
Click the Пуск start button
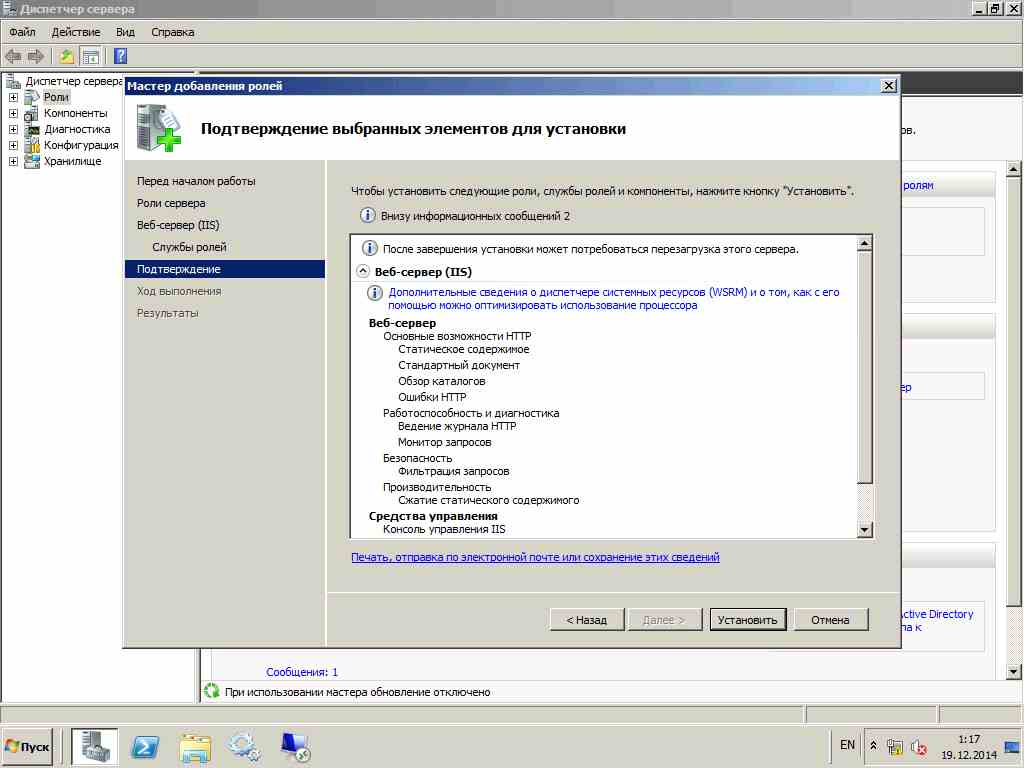[x=27, y=747]
